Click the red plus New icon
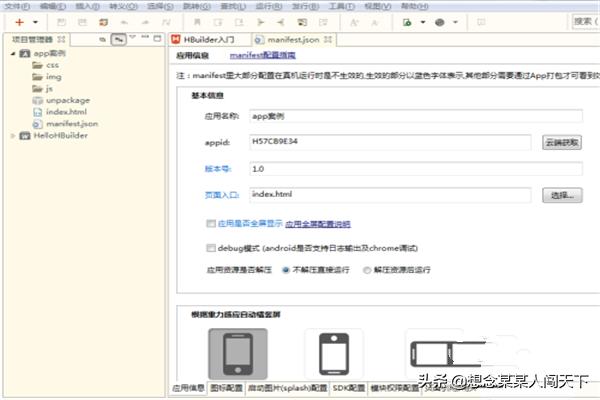Screen dimensions: 600x400 pyautogui.click(x=20, y=21)
